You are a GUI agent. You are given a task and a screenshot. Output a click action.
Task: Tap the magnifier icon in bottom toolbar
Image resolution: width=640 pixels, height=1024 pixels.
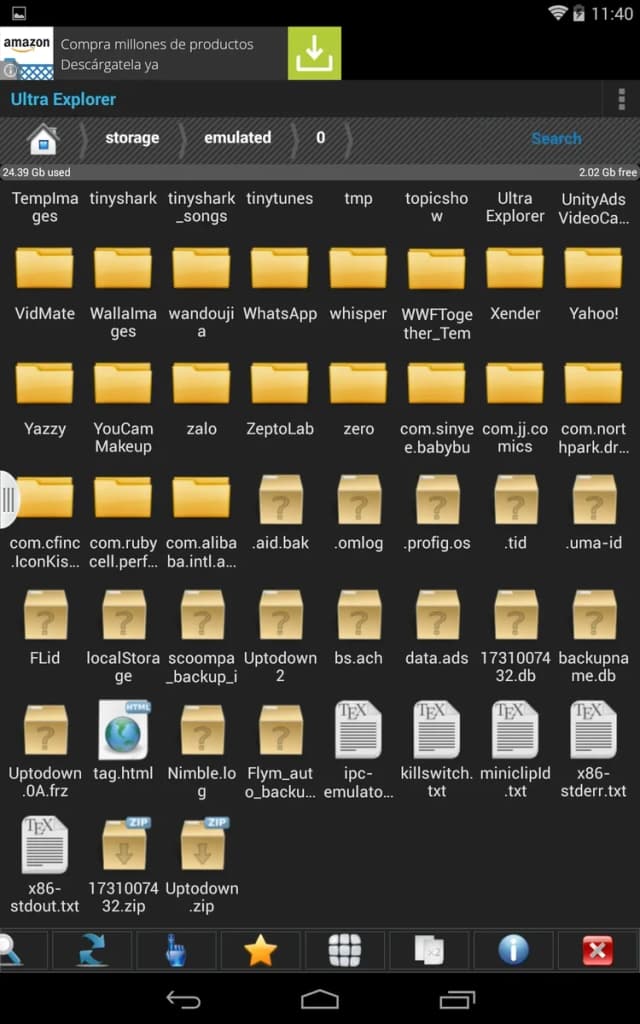pyautogui.click(x=11, y=950)
